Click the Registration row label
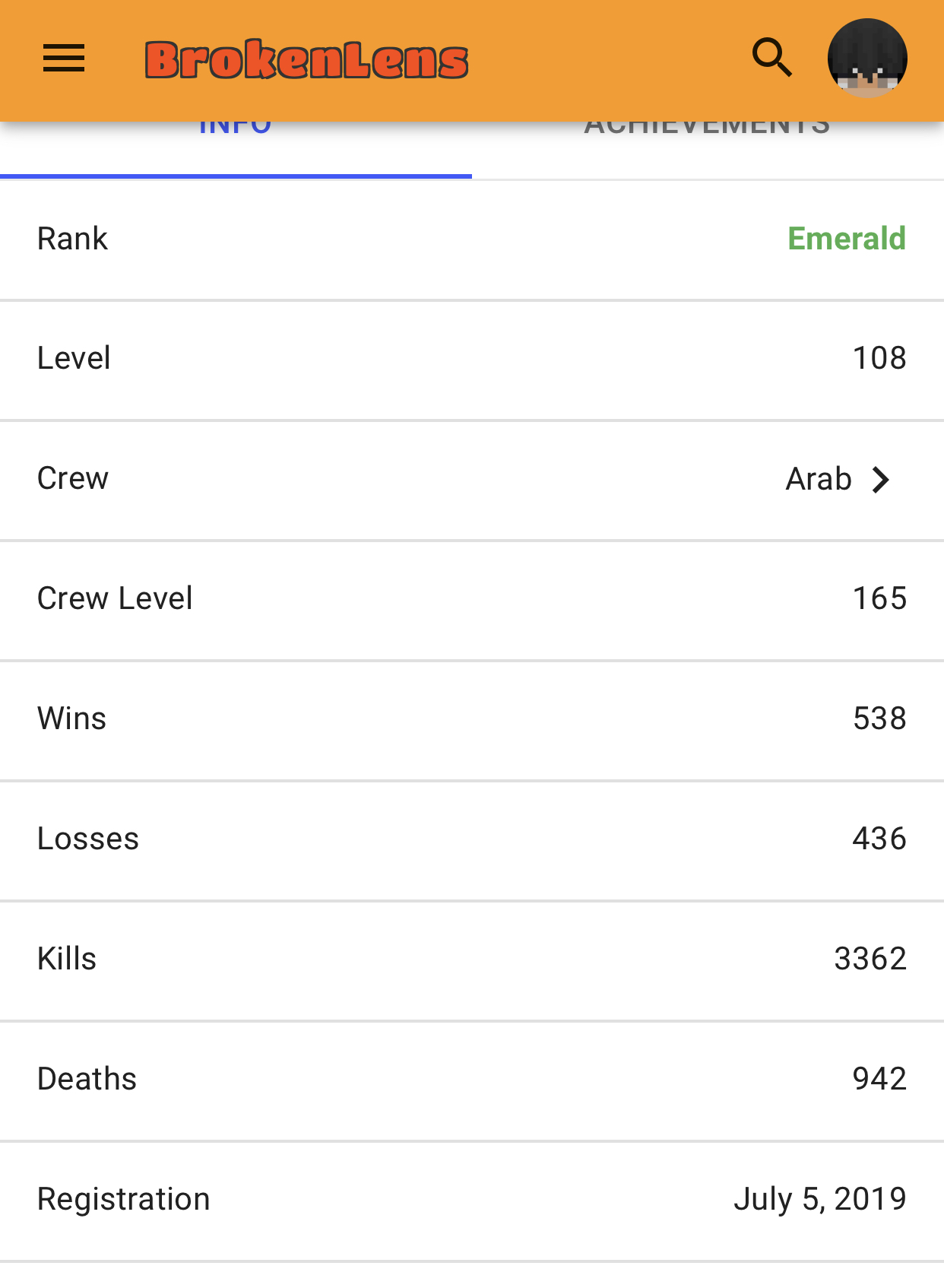944x1288 pixels. click(124, 1200)
